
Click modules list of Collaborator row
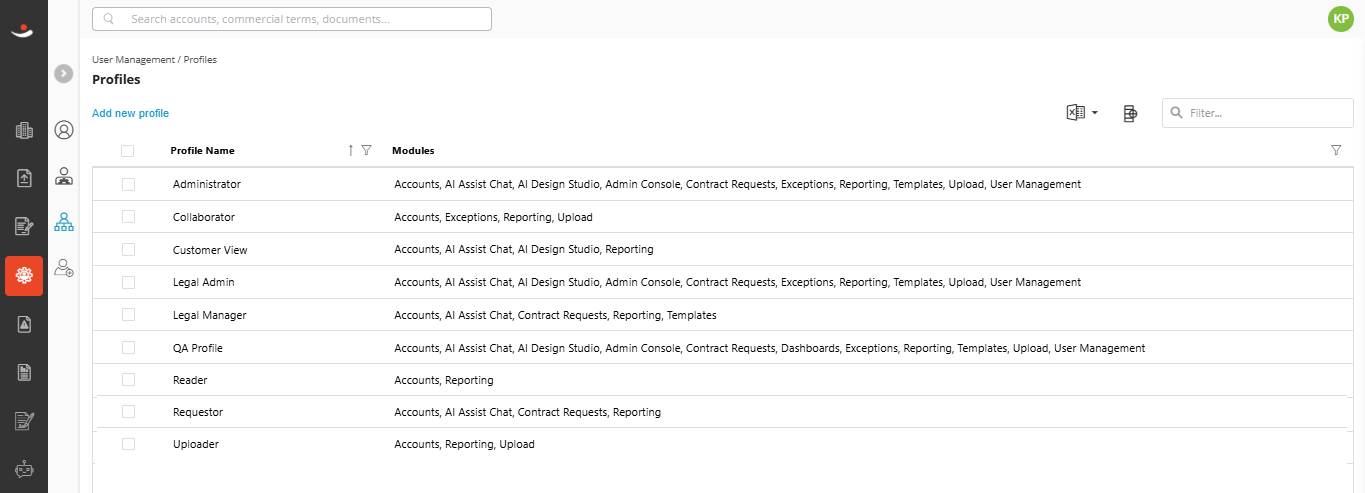(494, 217)
